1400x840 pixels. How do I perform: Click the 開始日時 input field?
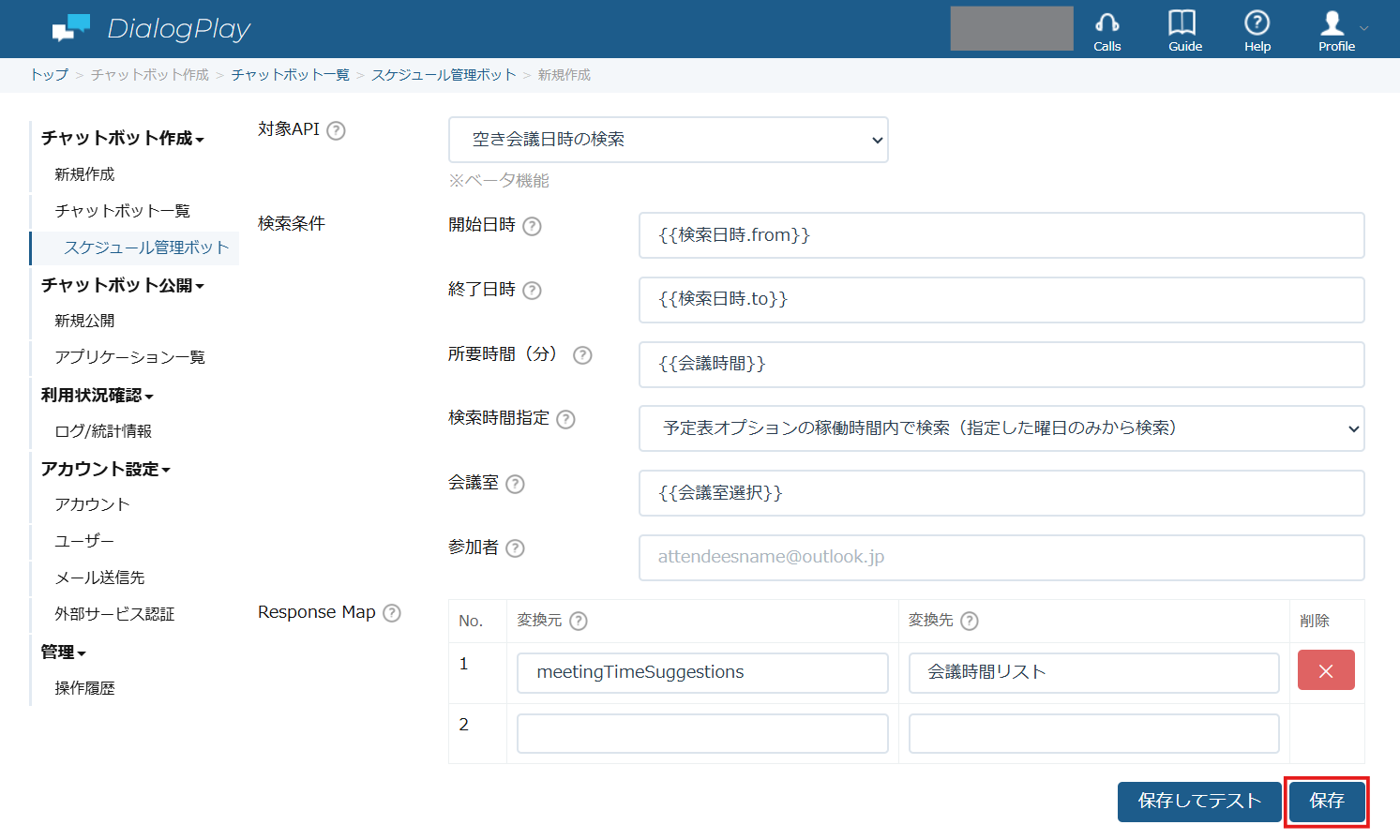[1001, 235]
